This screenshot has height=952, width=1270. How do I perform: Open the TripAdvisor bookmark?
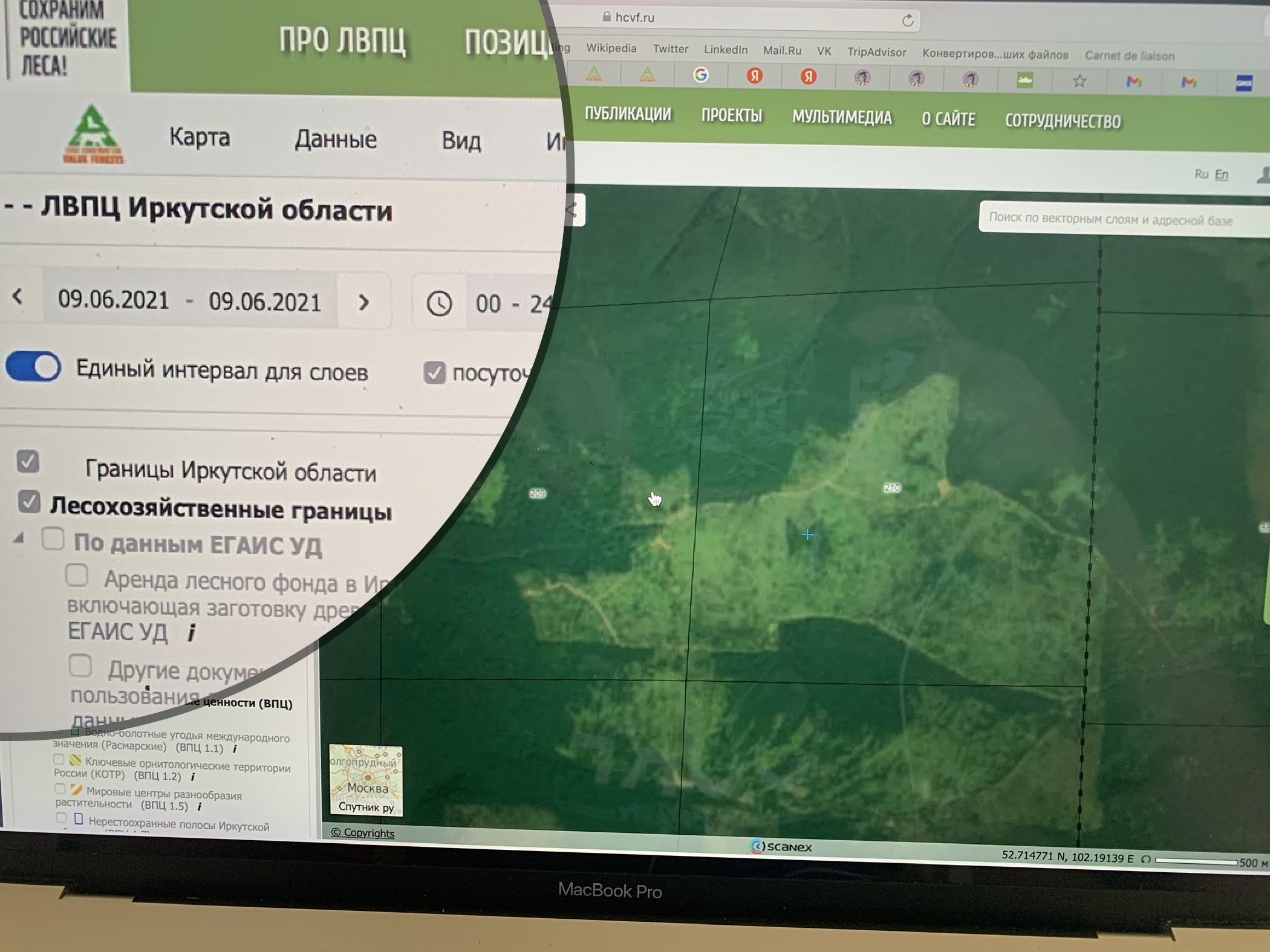click(x=876, y=52)
